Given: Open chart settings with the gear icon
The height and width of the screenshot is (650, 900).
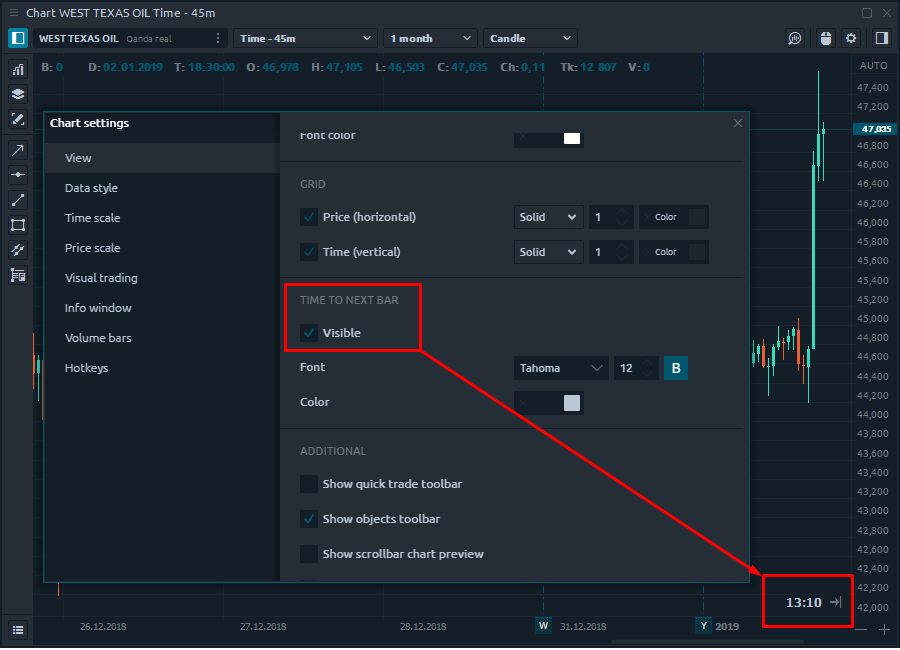Looking at the screenshot, I should 851,38.
